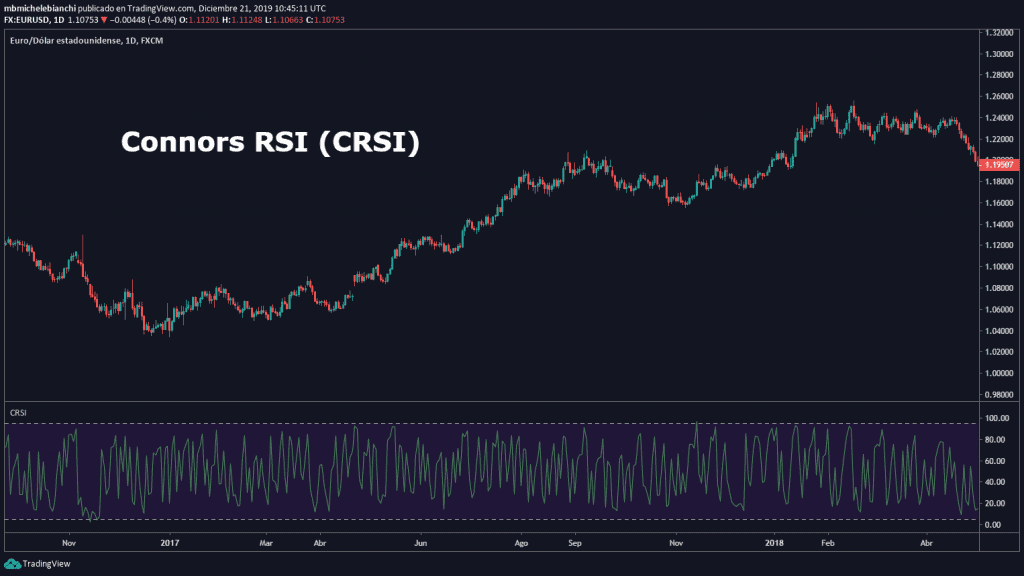
Task: Click the 0.00 level on CRSI scale
Action: 996,524
